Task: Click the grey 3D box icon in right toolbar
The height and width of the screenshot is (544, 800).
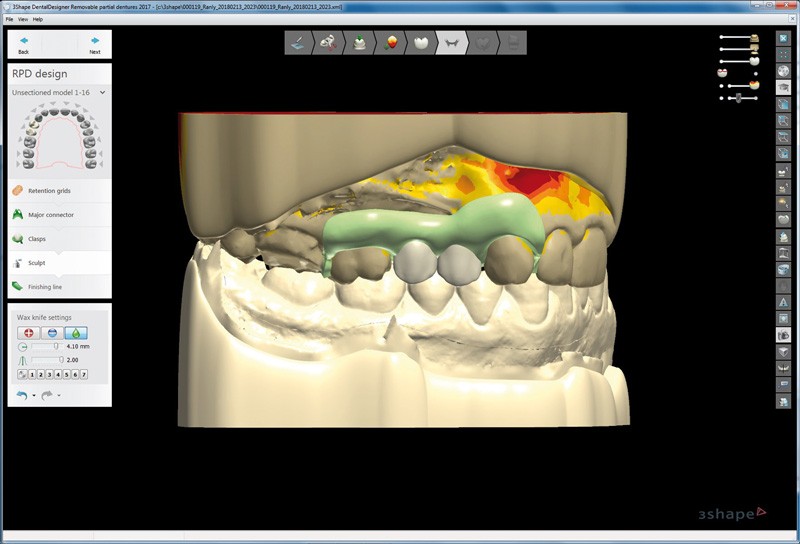Action: click(x=783, y=352)
